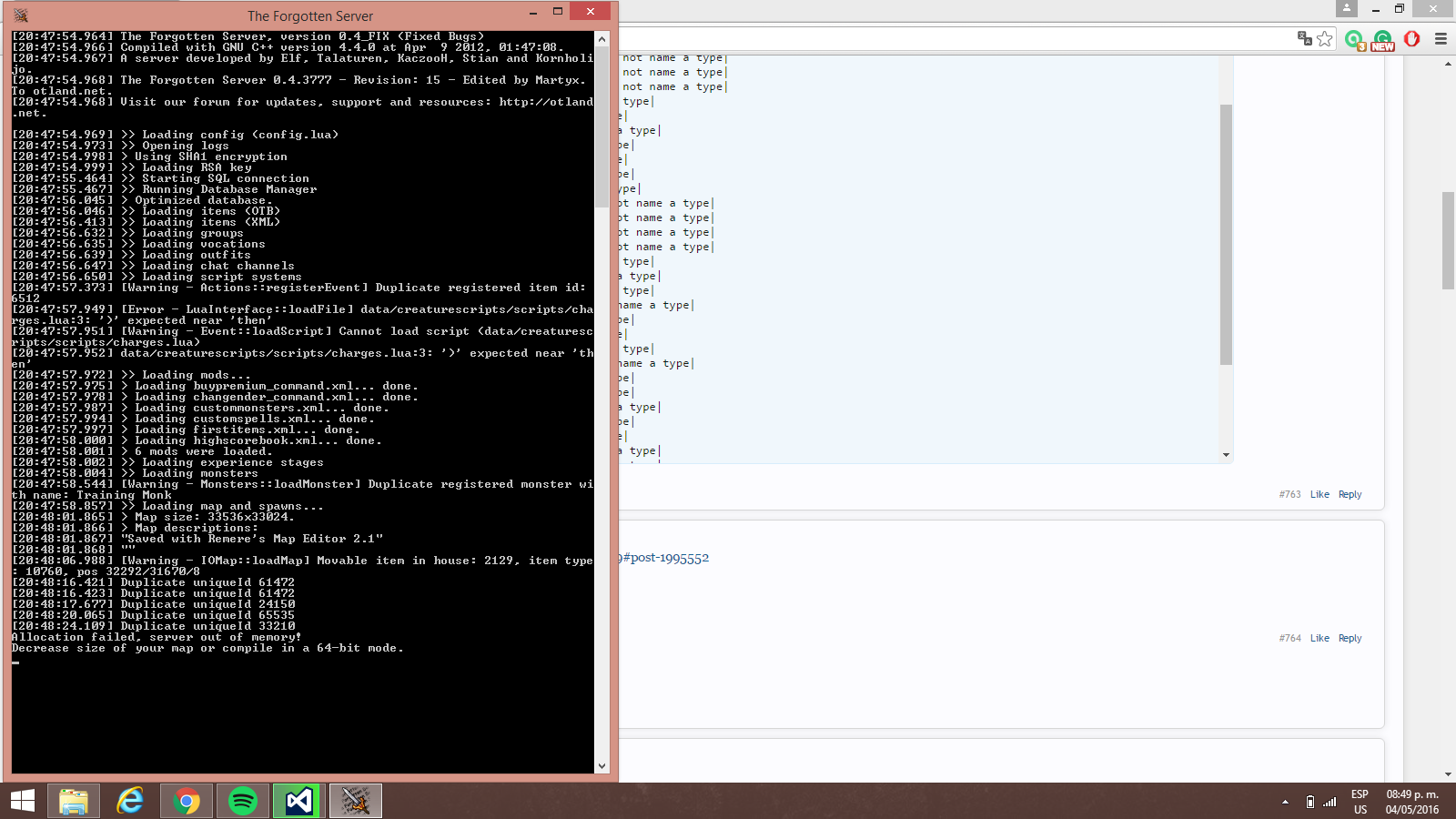Click the 'Starting SQL connection' console line

point(161,178)
